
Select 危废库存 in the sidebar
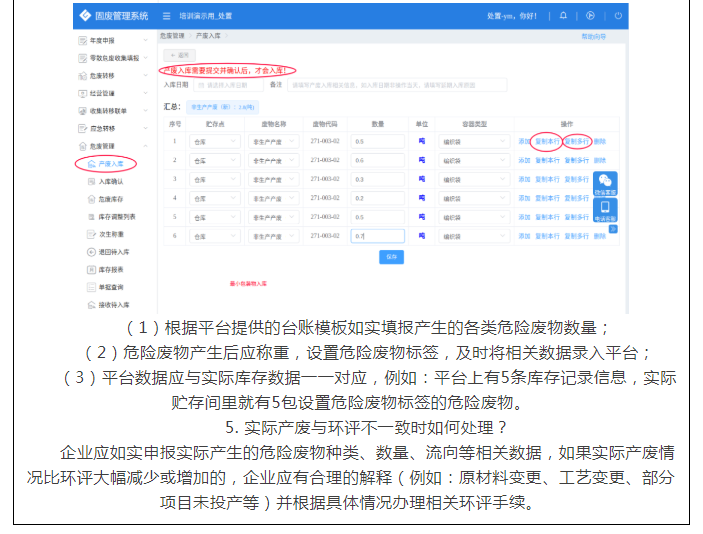(x=109, y=199)
